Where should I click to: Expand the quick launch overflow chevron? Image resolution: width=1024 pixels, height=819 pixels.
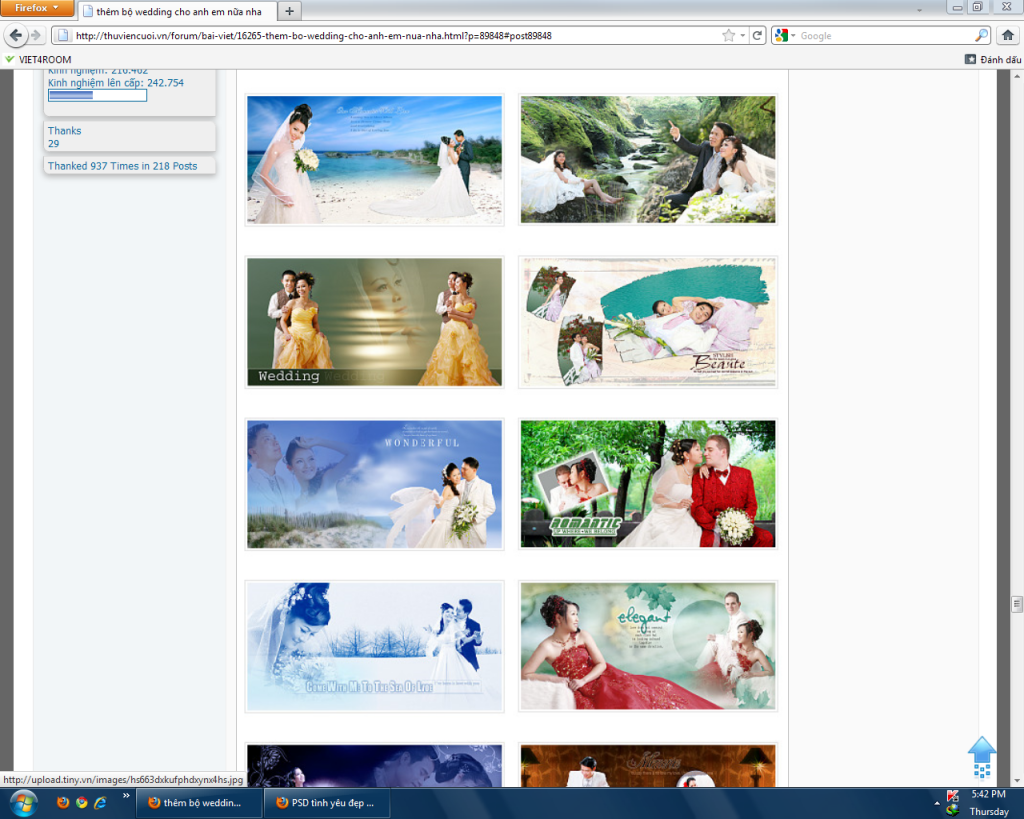126,795
